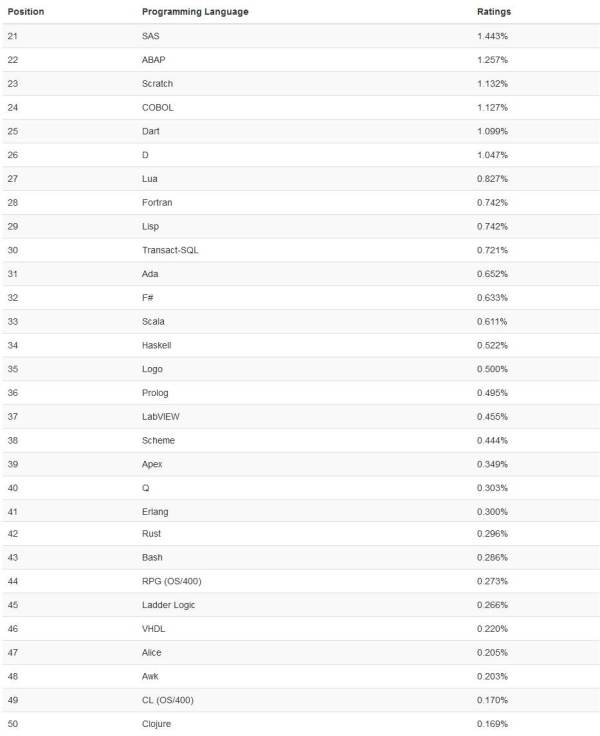The image size is (600, 736).
Task: Select the Scratch row label
Action: tap(158, 84)
